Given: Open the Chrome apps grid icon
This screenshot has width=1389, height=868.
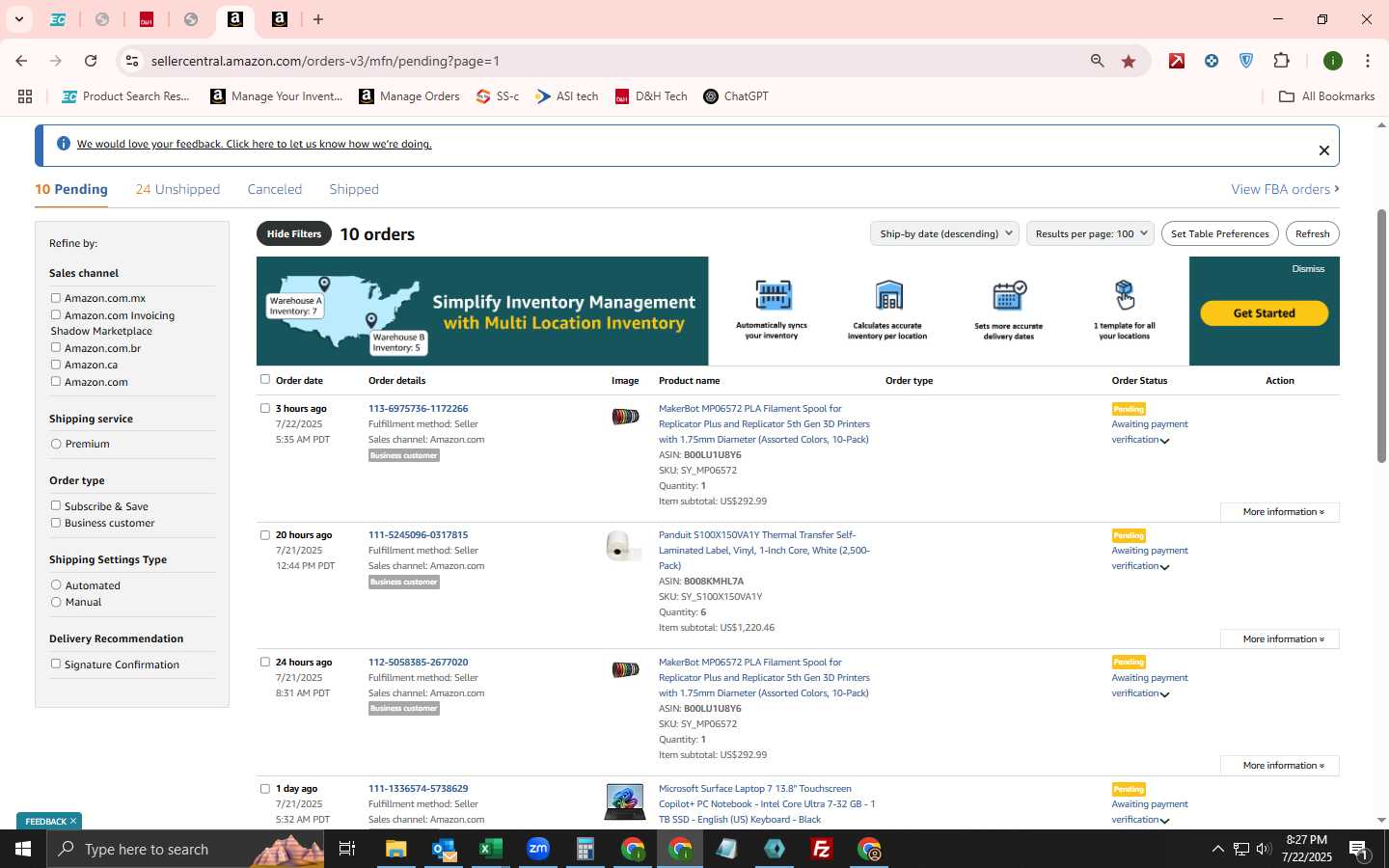Looking at the screenshot, I should pos(25,96).
